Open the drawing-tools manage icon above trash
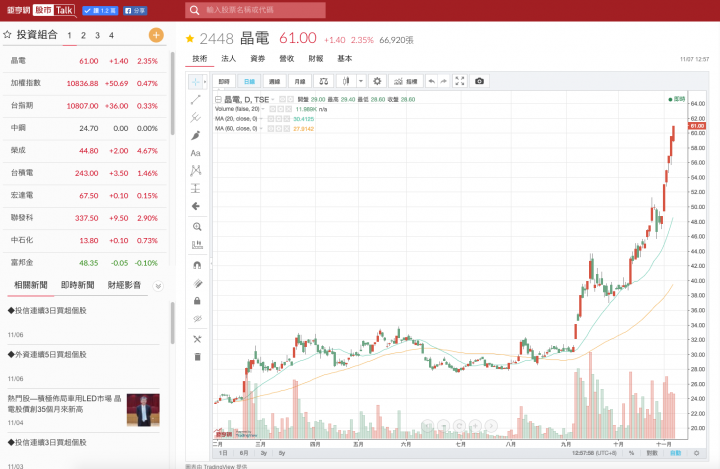The height and width of the screenshot is (469, 720). point(197,339)
